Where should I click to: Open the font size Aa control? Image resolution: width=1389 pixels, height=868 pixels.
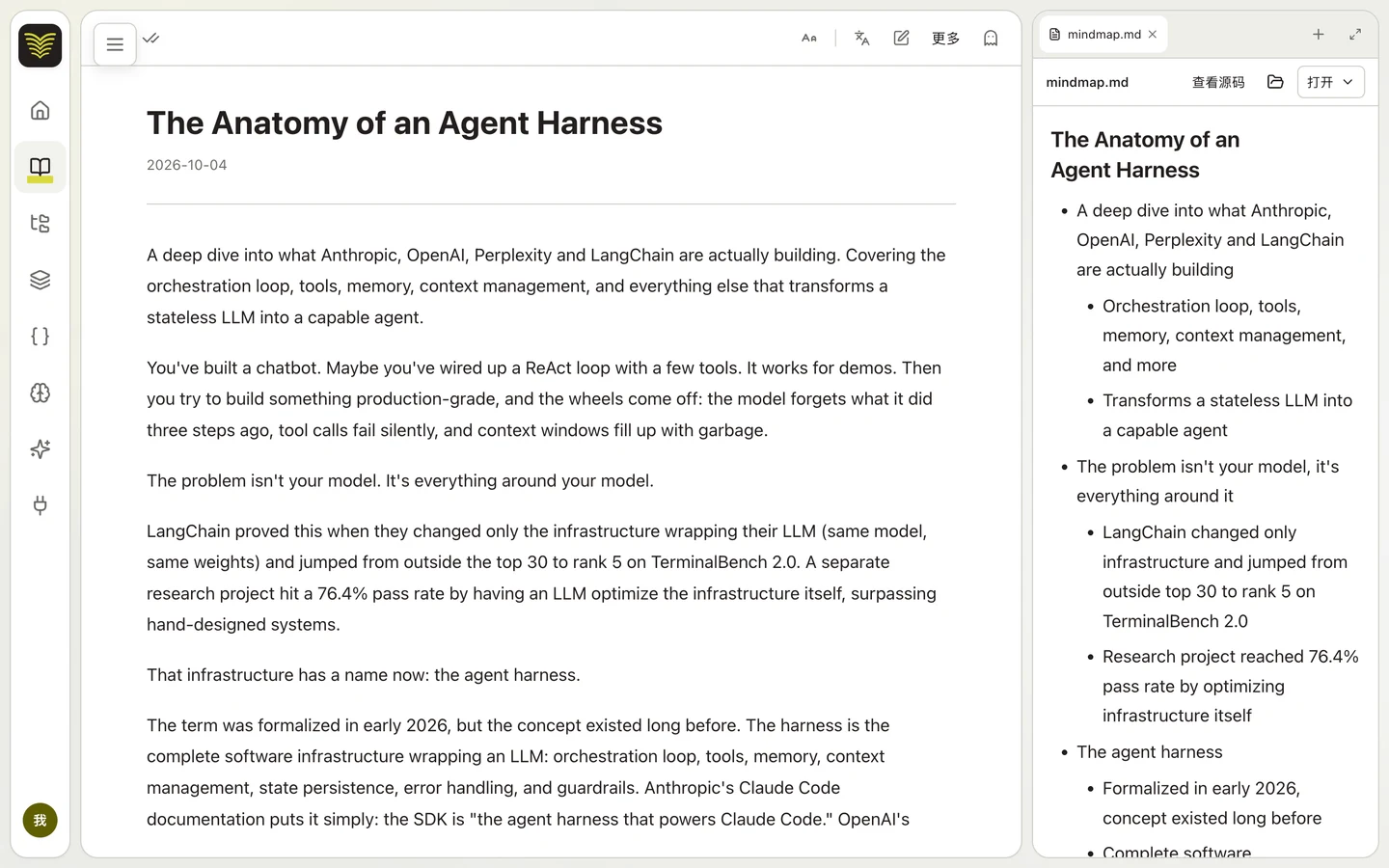809,39
